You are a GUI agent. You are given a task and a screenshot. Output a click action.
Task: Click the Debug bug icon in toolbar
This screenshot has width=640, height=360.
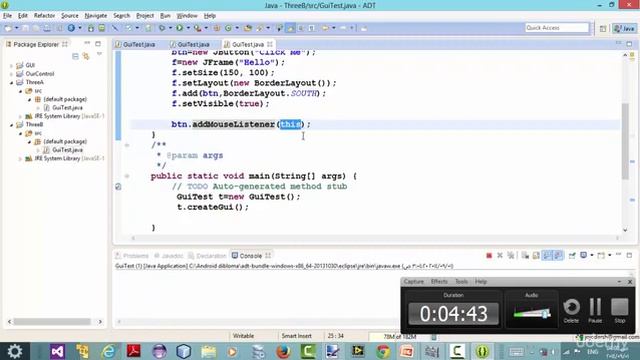162,28
